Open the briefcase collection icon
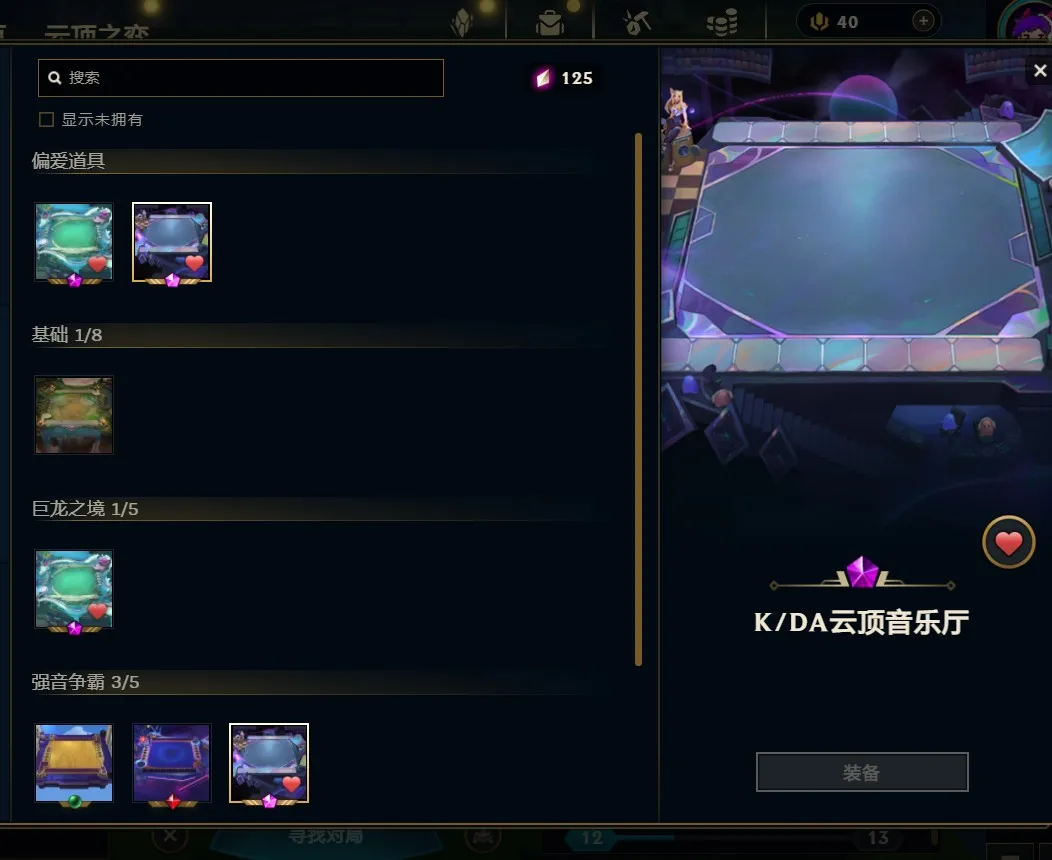Image resolution: width=1052 pixels, height=860 pixels. [550, 22]
